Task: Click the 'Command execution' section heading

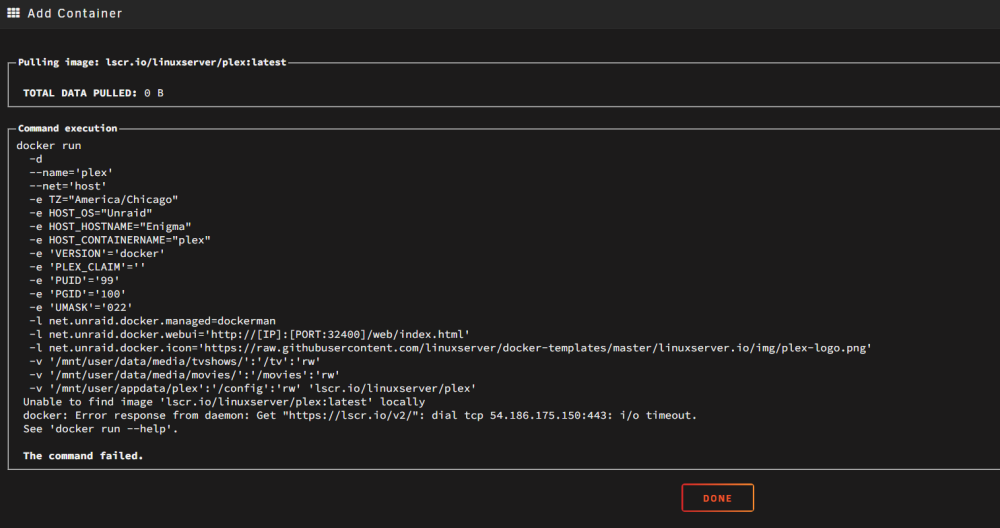Action: [68, 128]
